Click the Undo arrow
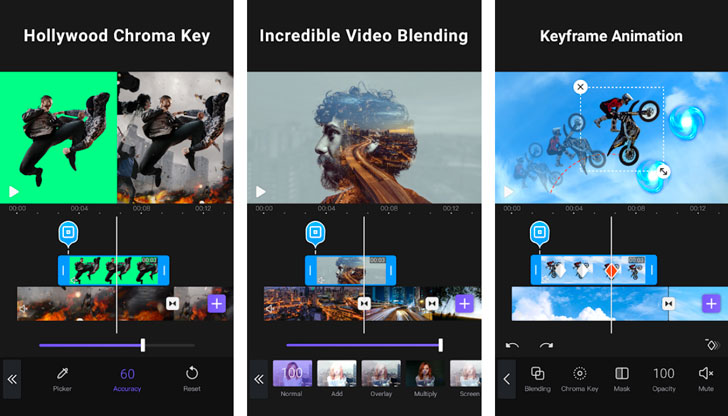The width and height of the screenshot is (728, 416). point(512,345)
